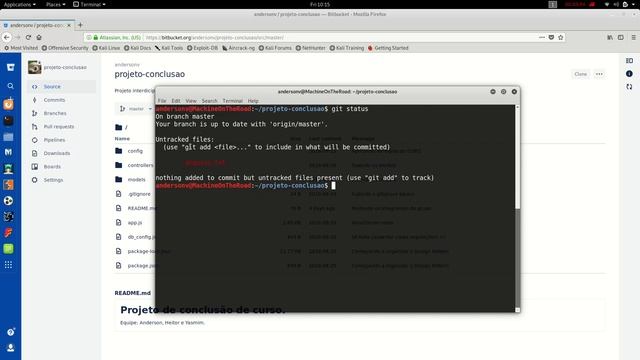Open Bitbucket help question mark icon
The width and height of the screenshot is (640, 360).
click(x=10, y=332)
